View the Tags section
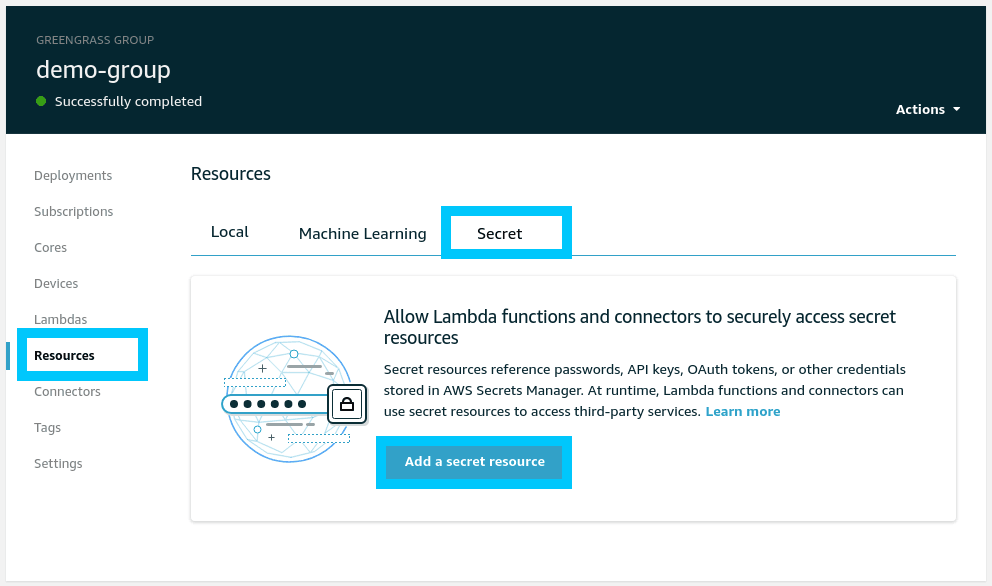The height and width of the screenshot is (586, 992). tap(47, 427)
